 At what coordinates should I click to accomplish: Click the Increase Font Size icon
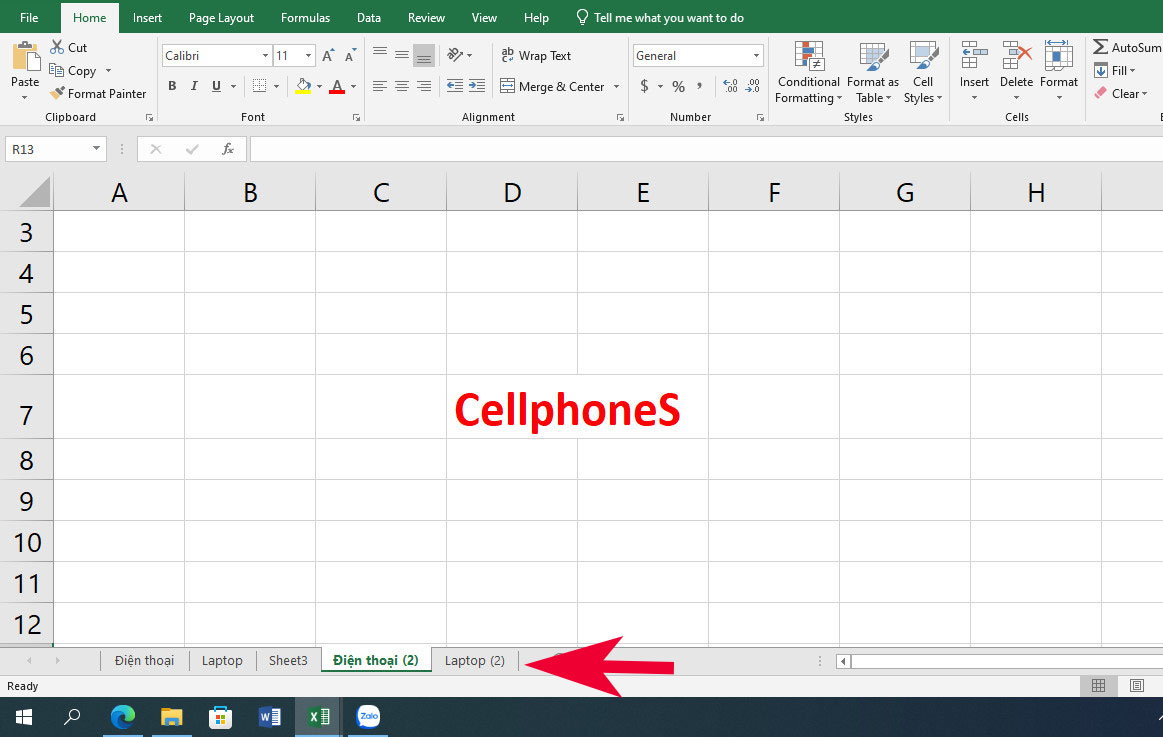328,57
